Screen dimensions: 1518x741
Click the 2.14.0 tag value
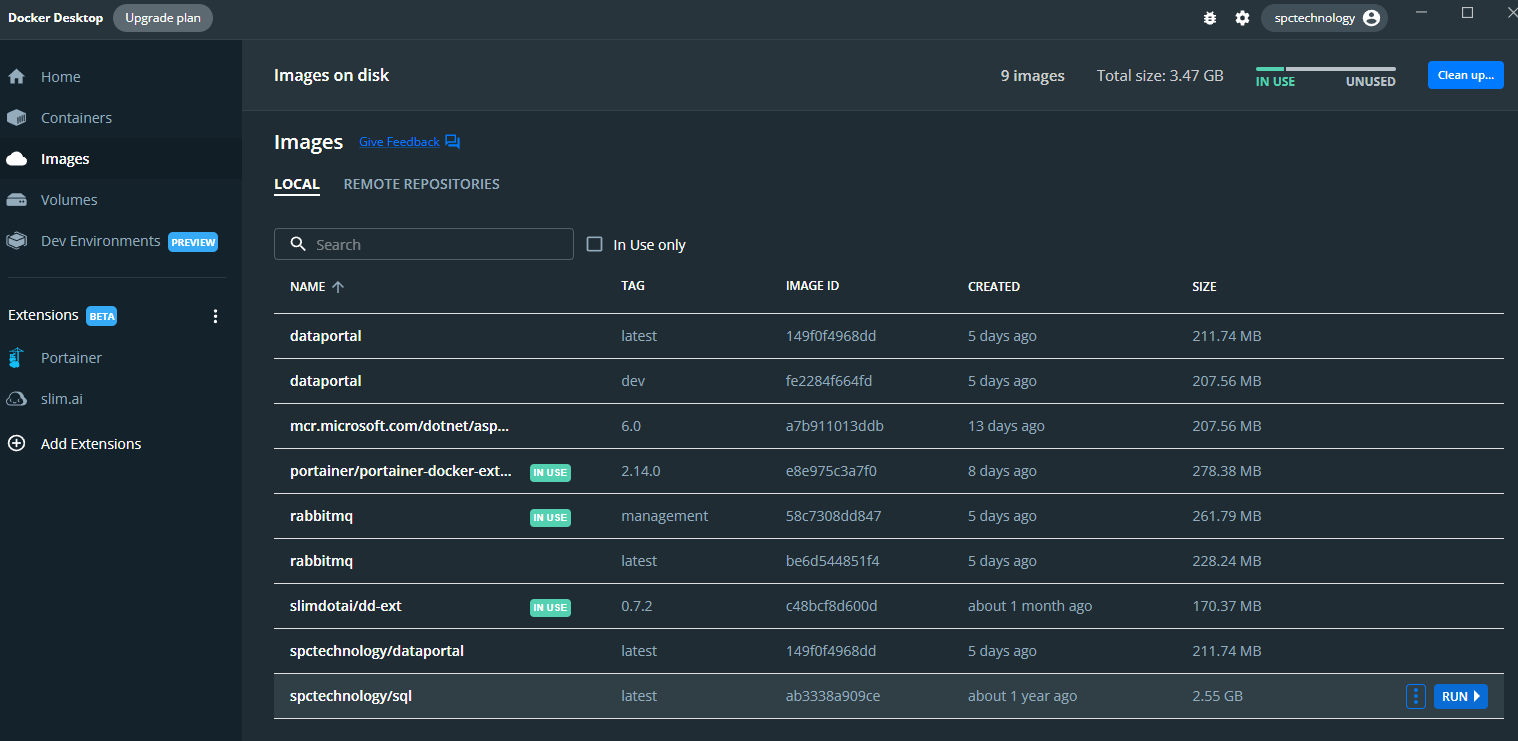click(641, 471)
